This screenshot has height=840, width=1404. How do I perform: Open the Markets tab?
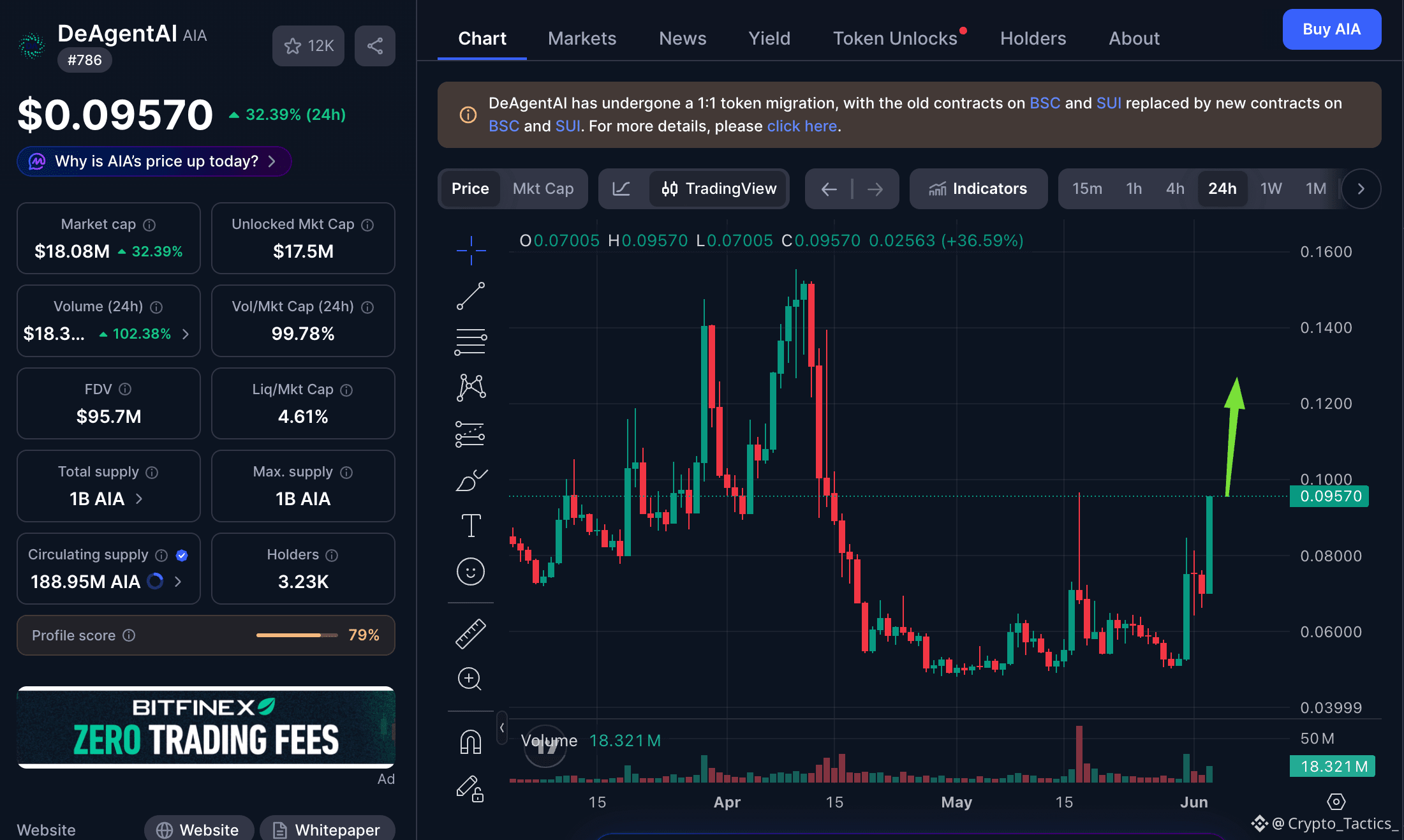click(582, 38)
